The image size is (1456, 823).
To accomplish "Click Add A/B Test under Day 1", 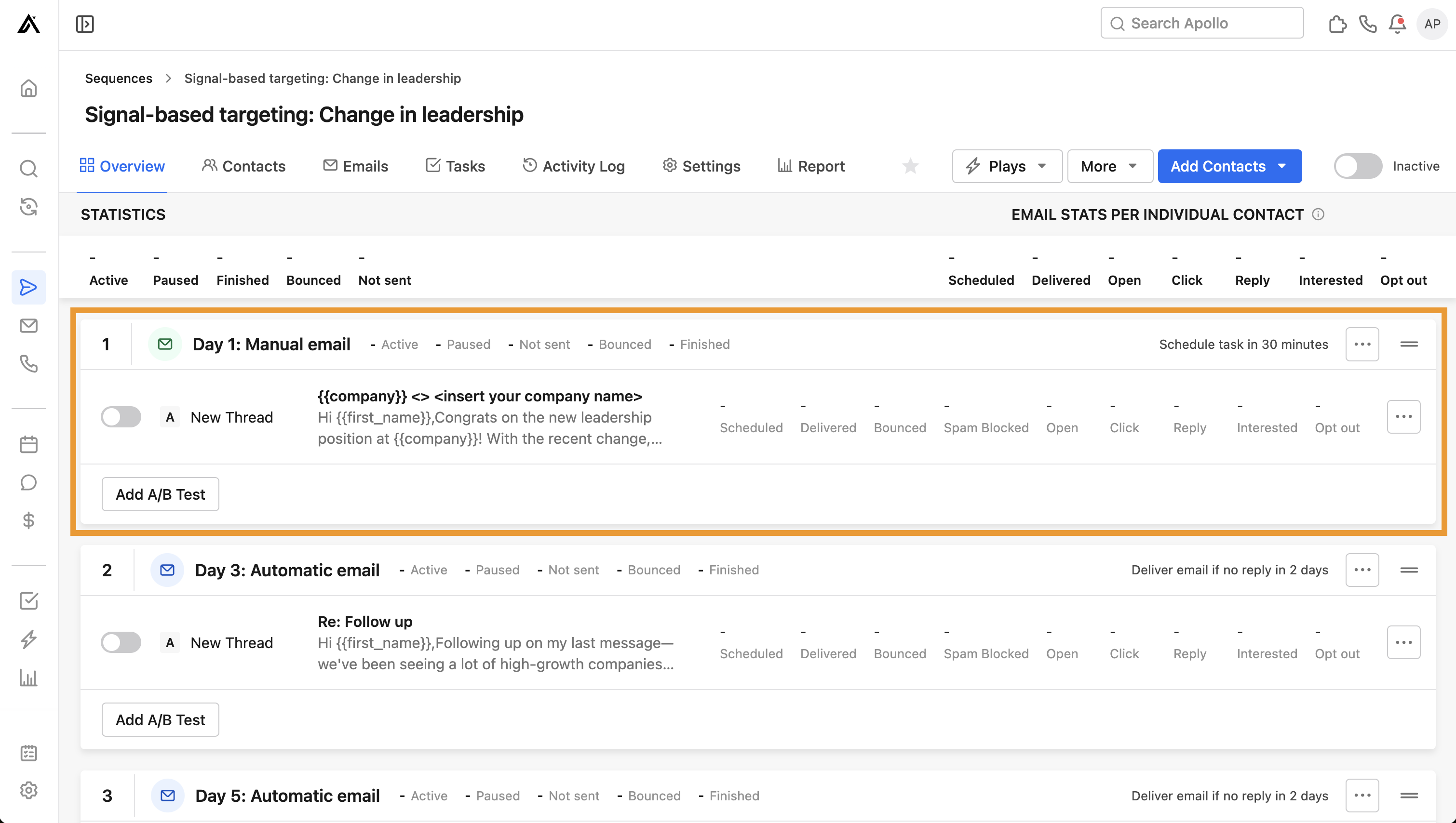I will [x=160, y=494].
